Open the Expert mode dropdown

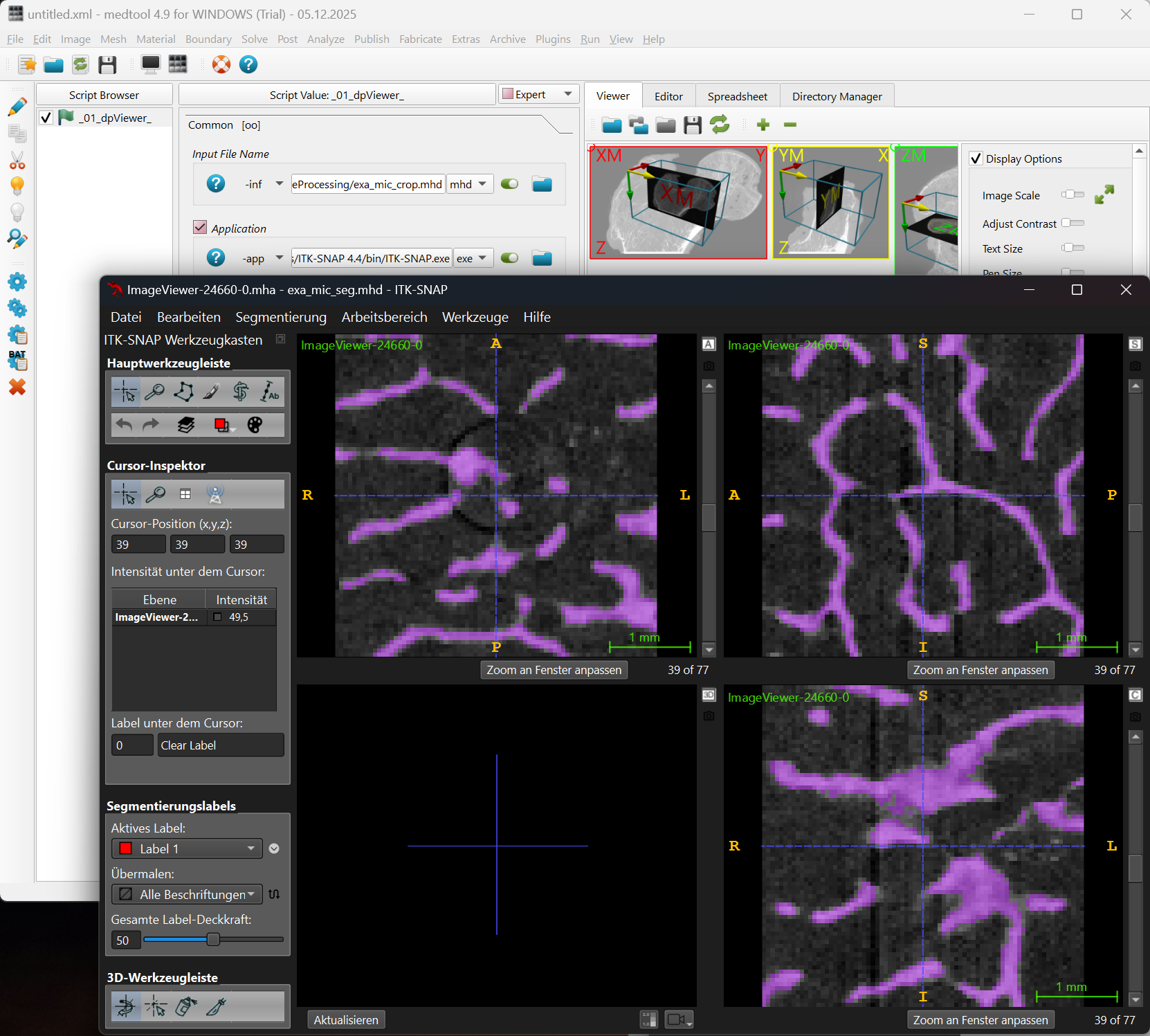538,94
